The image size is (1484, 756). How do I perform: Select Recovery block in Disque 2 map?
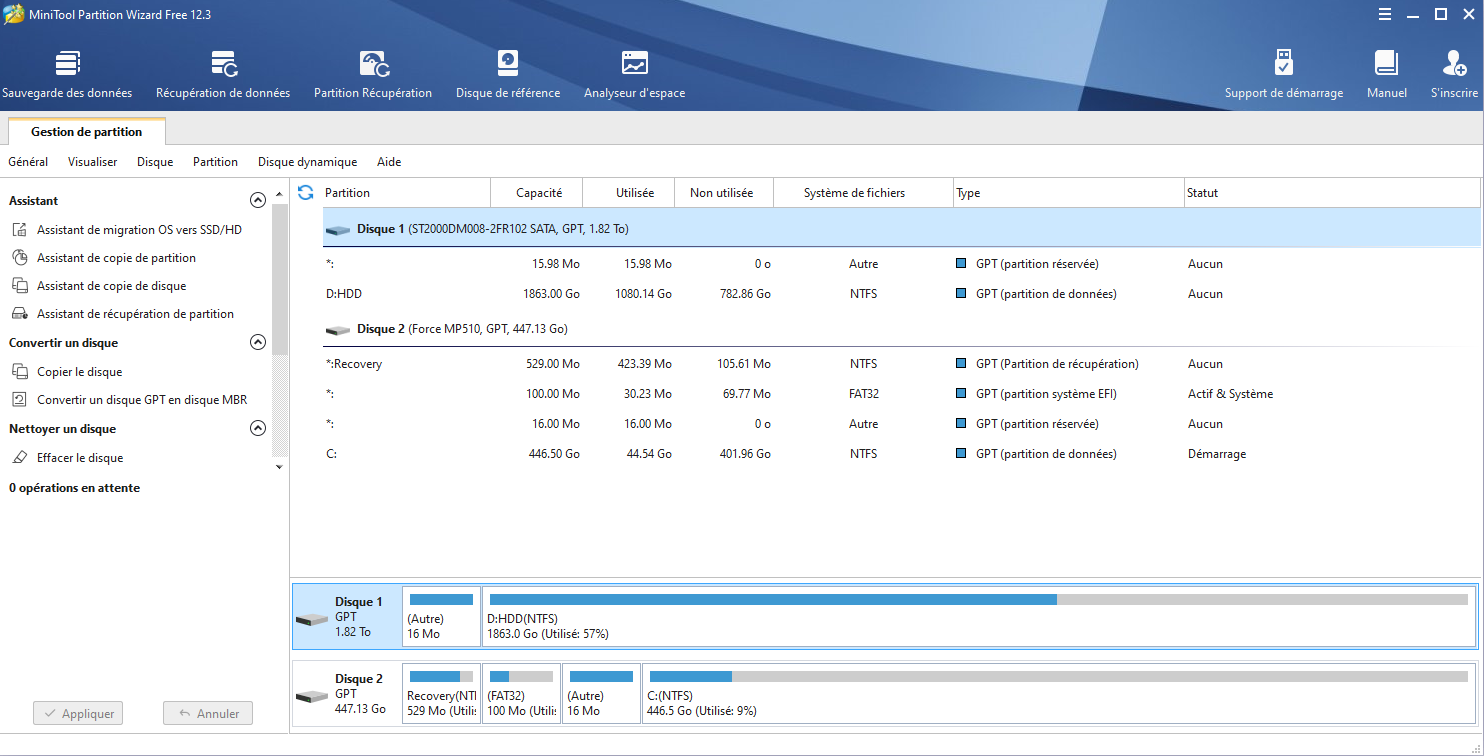point(441,694)
